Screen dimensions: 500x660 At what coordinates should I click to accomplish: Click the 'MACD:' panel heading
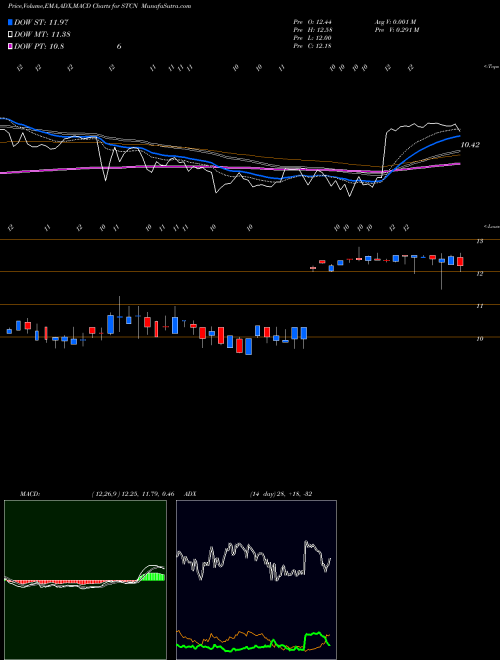(x=30, y=493)
